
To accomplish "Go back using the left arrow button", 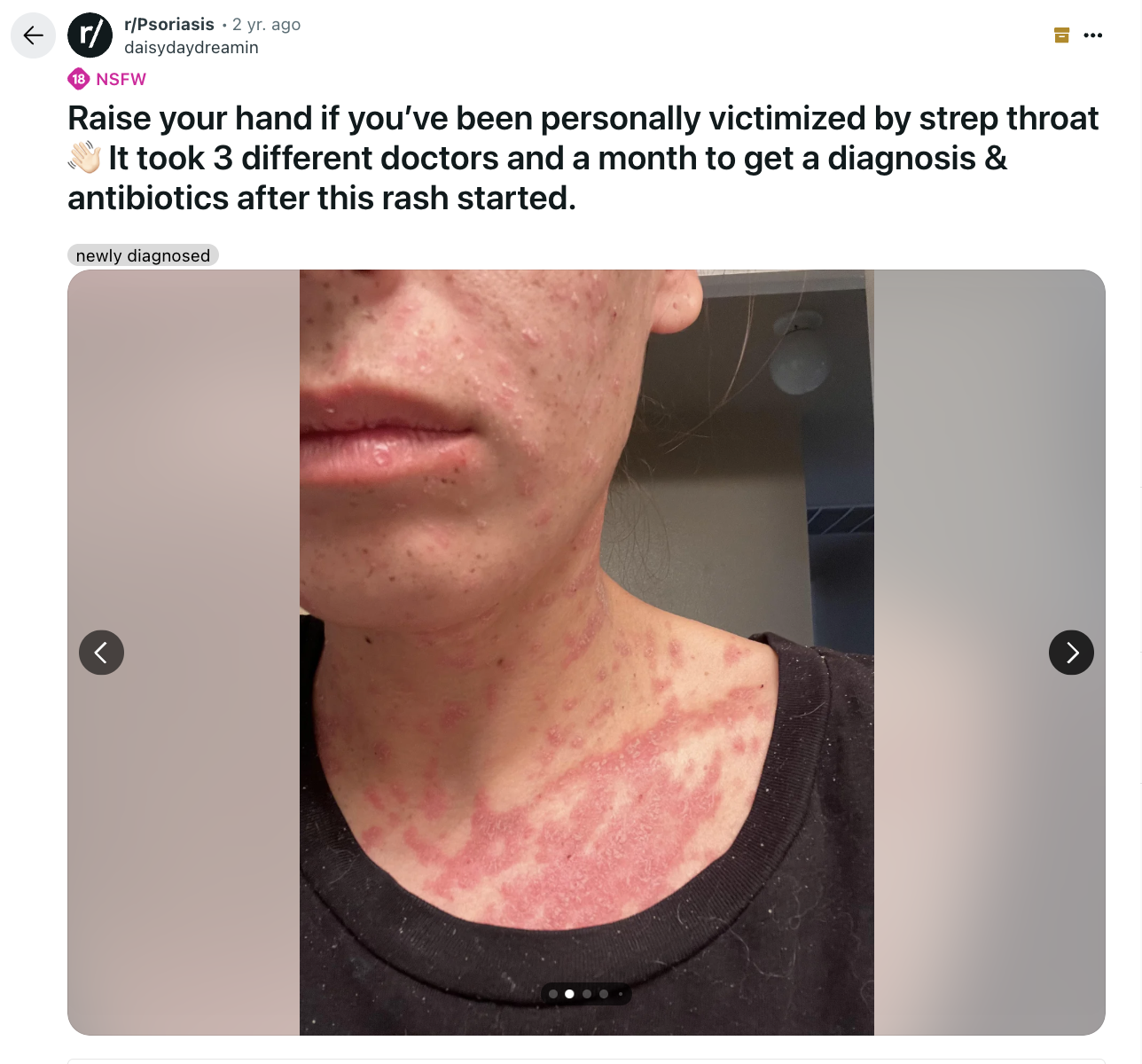I will click(x=34, y=35).
